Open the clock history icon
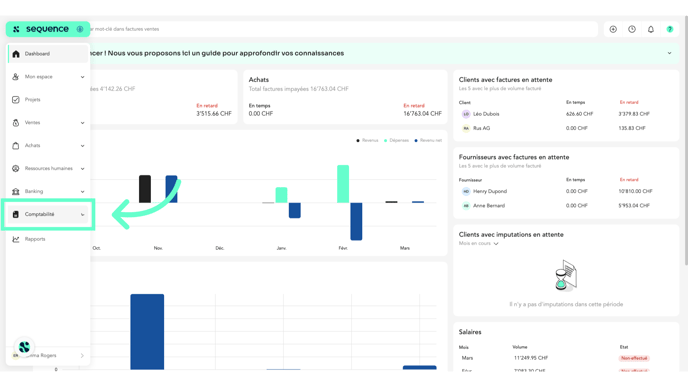The image size is (688, 387). coord(632,29)
